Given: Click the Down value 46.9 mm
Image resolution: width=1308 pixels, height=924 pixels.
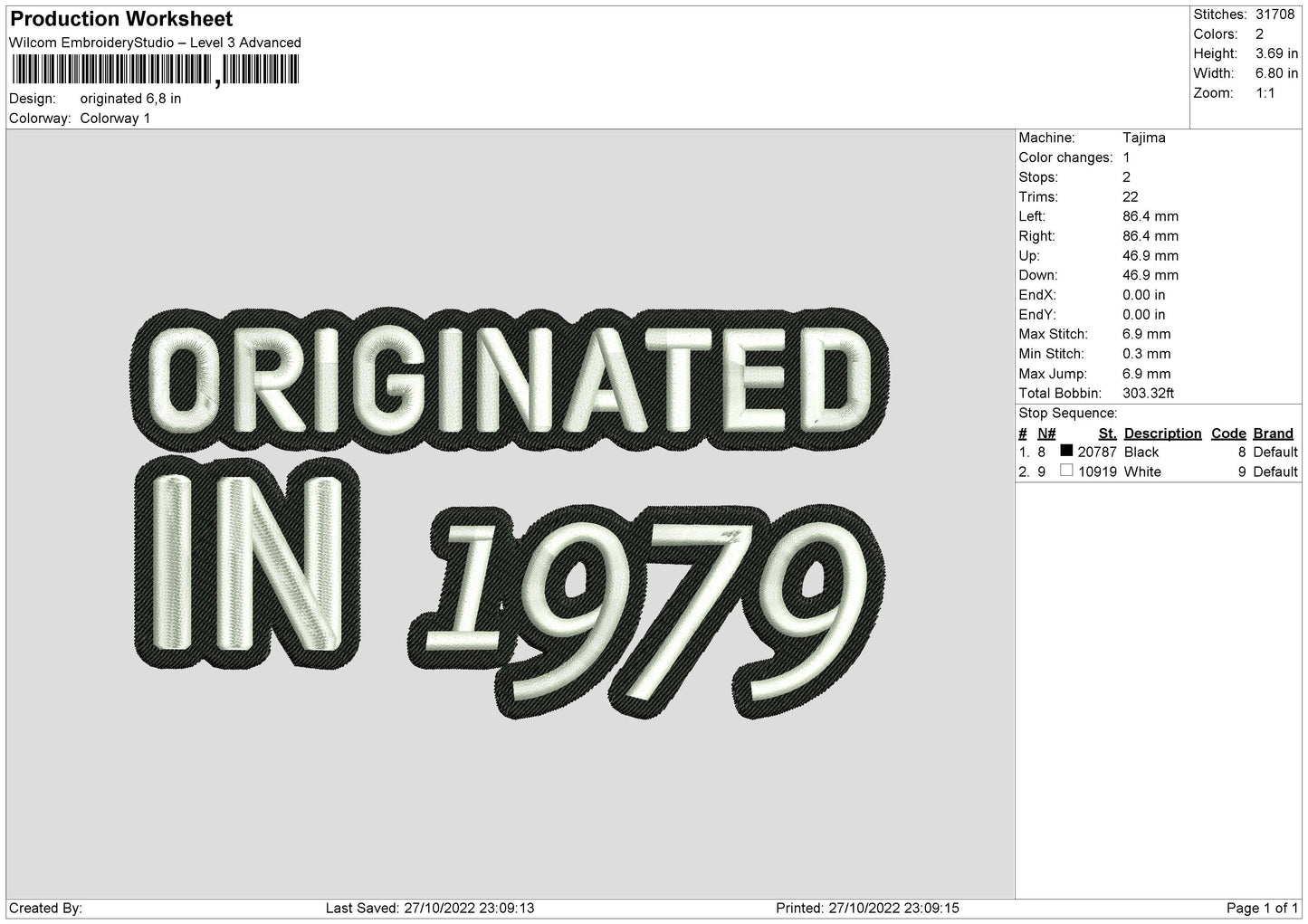Looking at the screenshot, I should point(1150,275).
